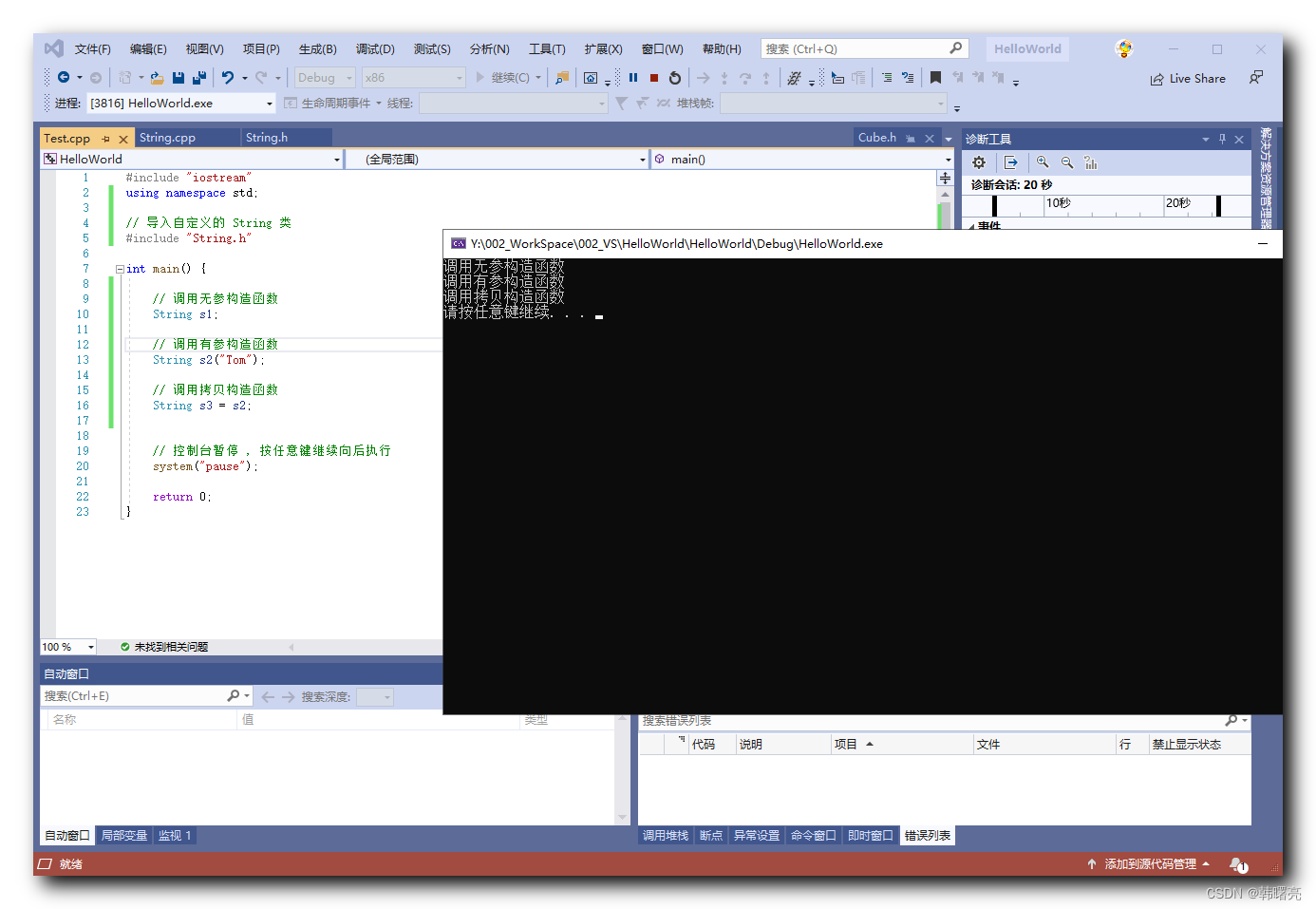The height and width of the screenshot is (909, 1316).
Task: Collapse the events section in diagnostics
Action: click(x=970, y=226)
